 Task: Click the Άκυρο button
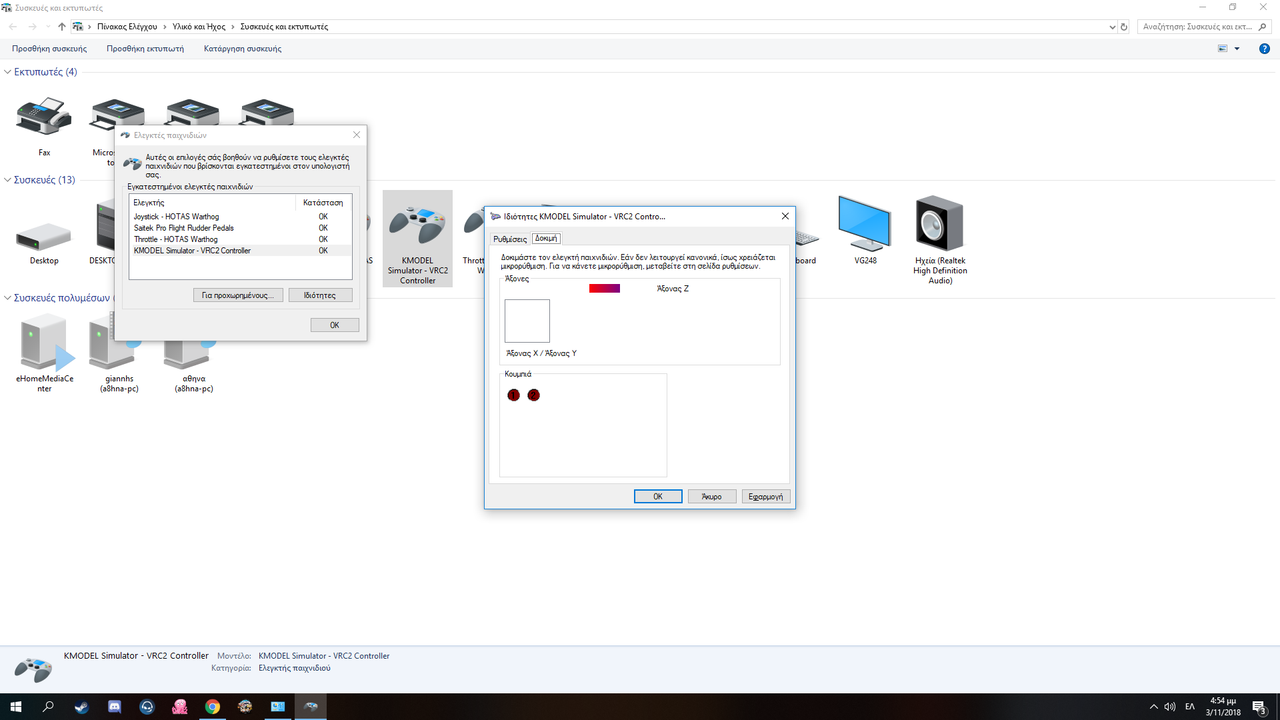[x=712, y=496]
